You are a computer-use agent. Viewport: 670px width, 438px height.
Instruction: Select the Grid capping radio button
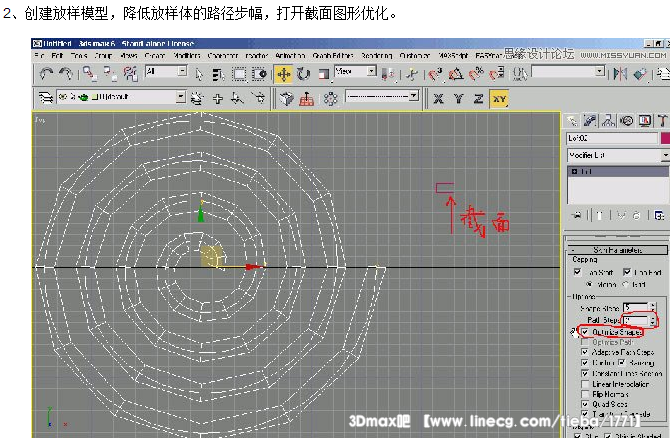pyautogui.click(x=626, y=284)
